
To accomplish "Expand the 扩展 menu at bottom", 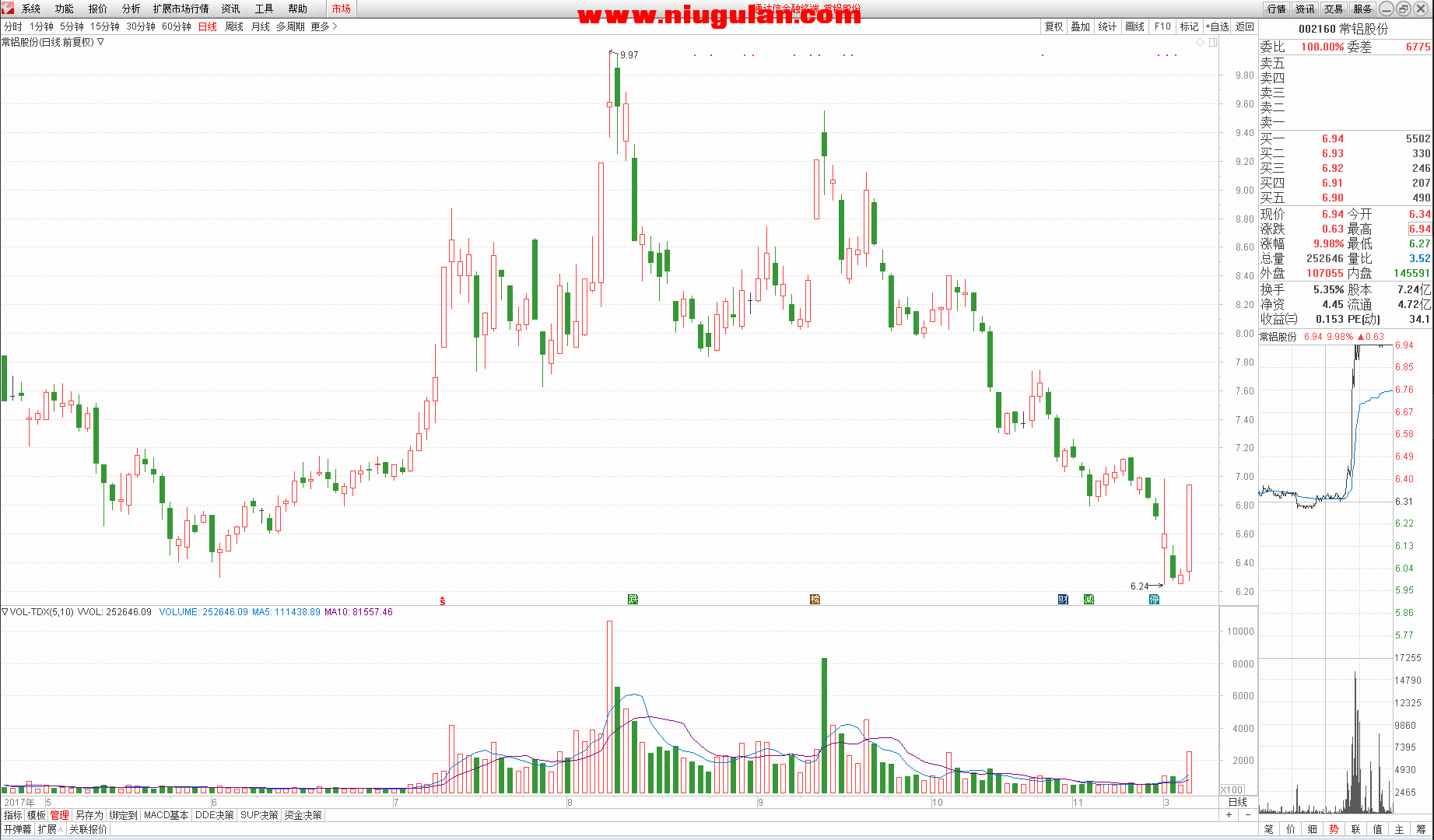I will point(51,829).
